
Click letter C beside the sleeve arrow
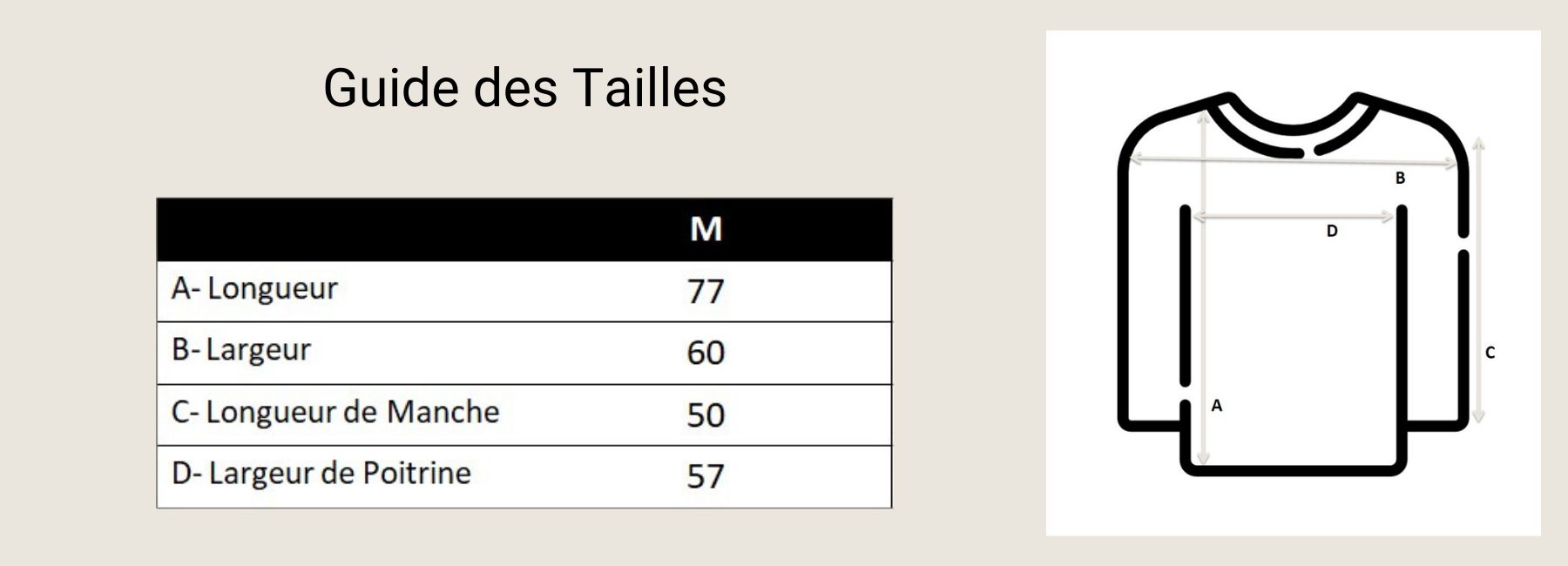pyautogui.click(x=1490, y=353)
